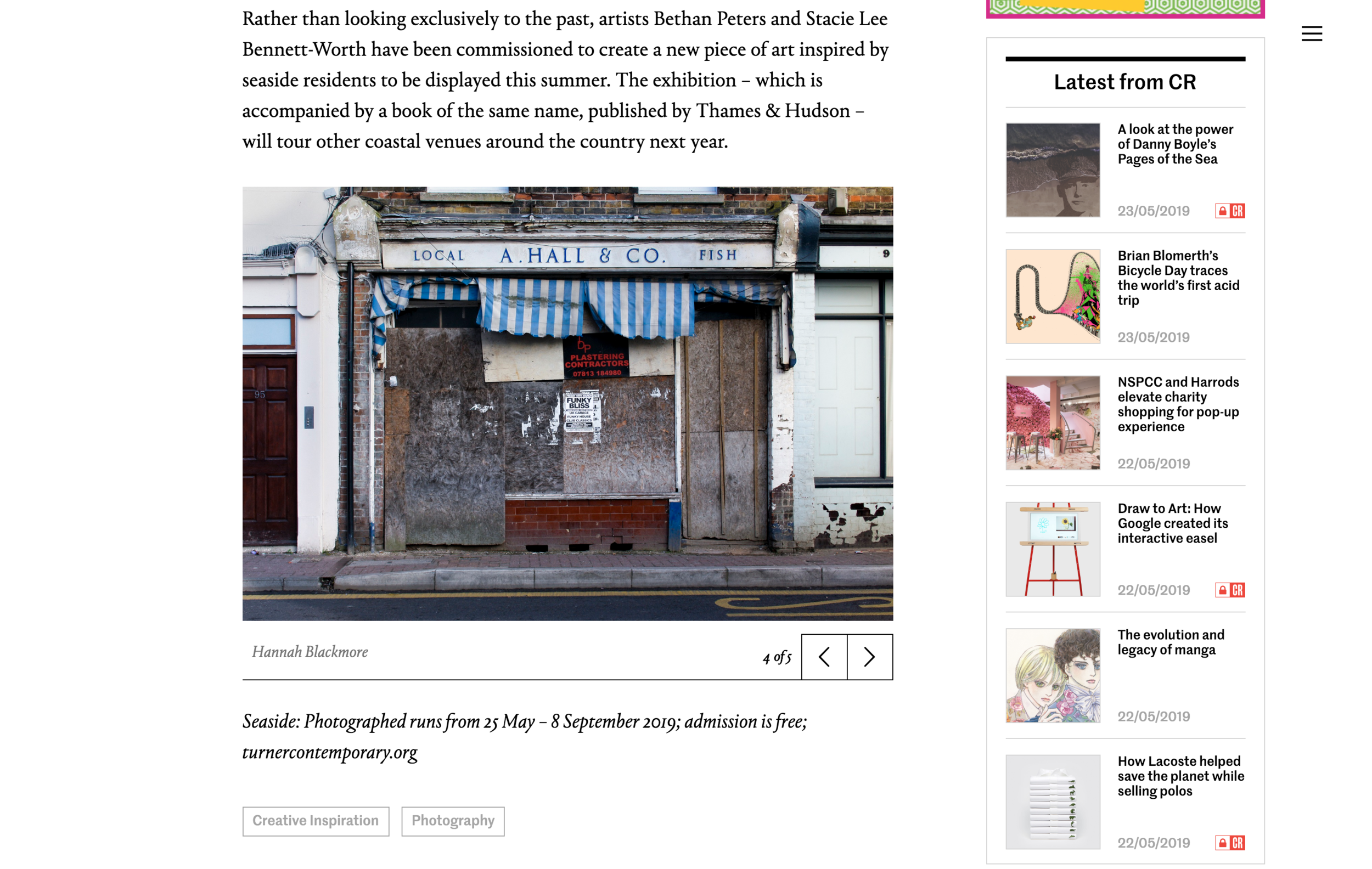
Task: Click the manga artwork thumbnail
Action: (1053, 675)
